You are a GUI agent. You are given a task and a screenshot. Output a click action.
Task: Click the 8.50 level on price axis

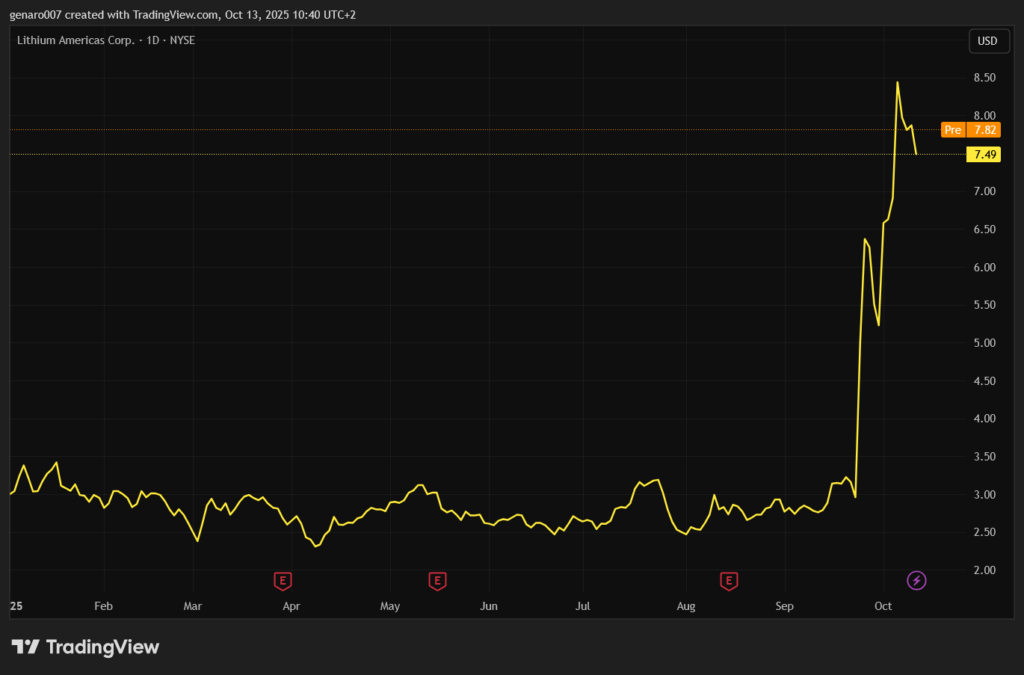(984, 78)
